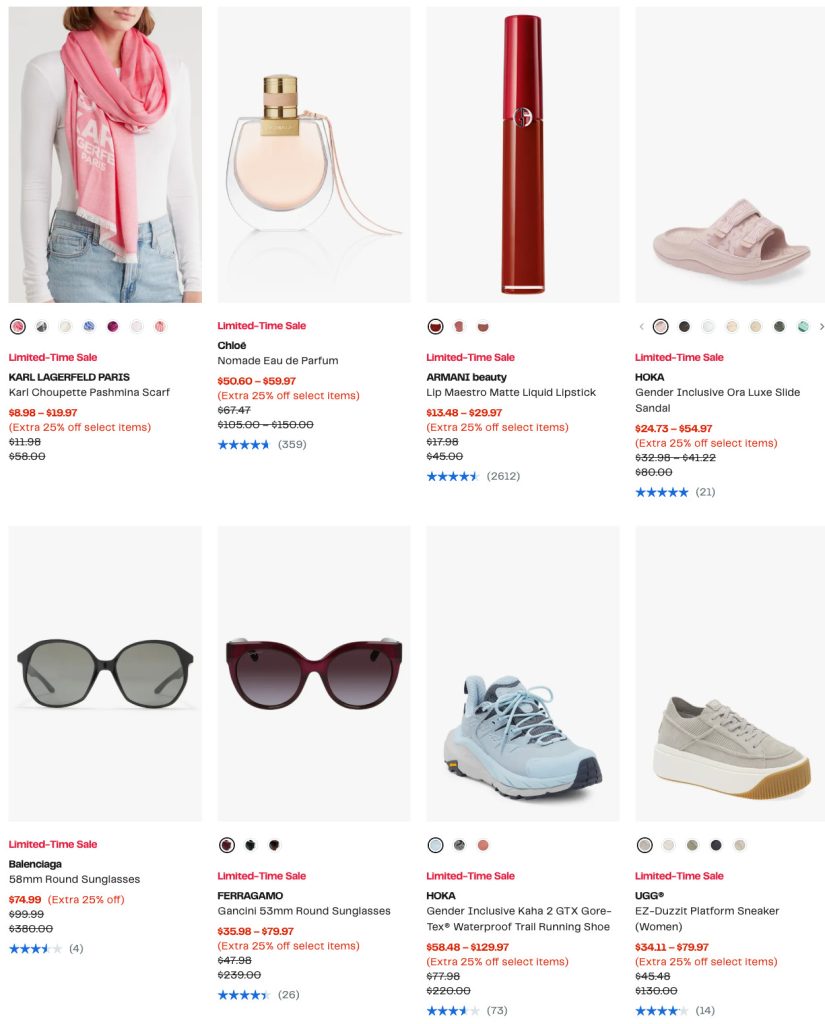Viewport: 825px width, 1024px height.
Task: Select the navy swatch for the UGG platform sneaker
Action: click(x=716, y=845)
